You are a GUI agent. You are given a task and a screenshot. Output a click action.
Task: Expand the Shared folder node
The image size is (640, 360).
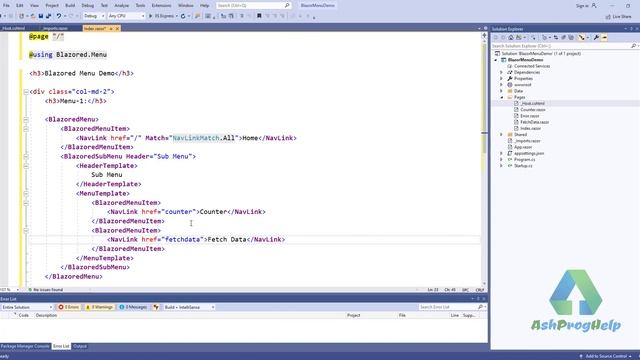(502, 135)
